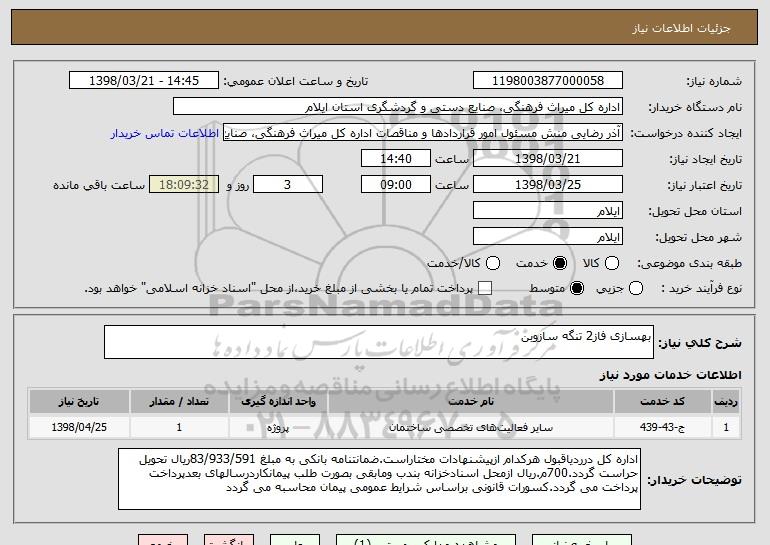Click the تعداد / مقدار column header
This screenshot has height=545, width=770.
(179, 402)
